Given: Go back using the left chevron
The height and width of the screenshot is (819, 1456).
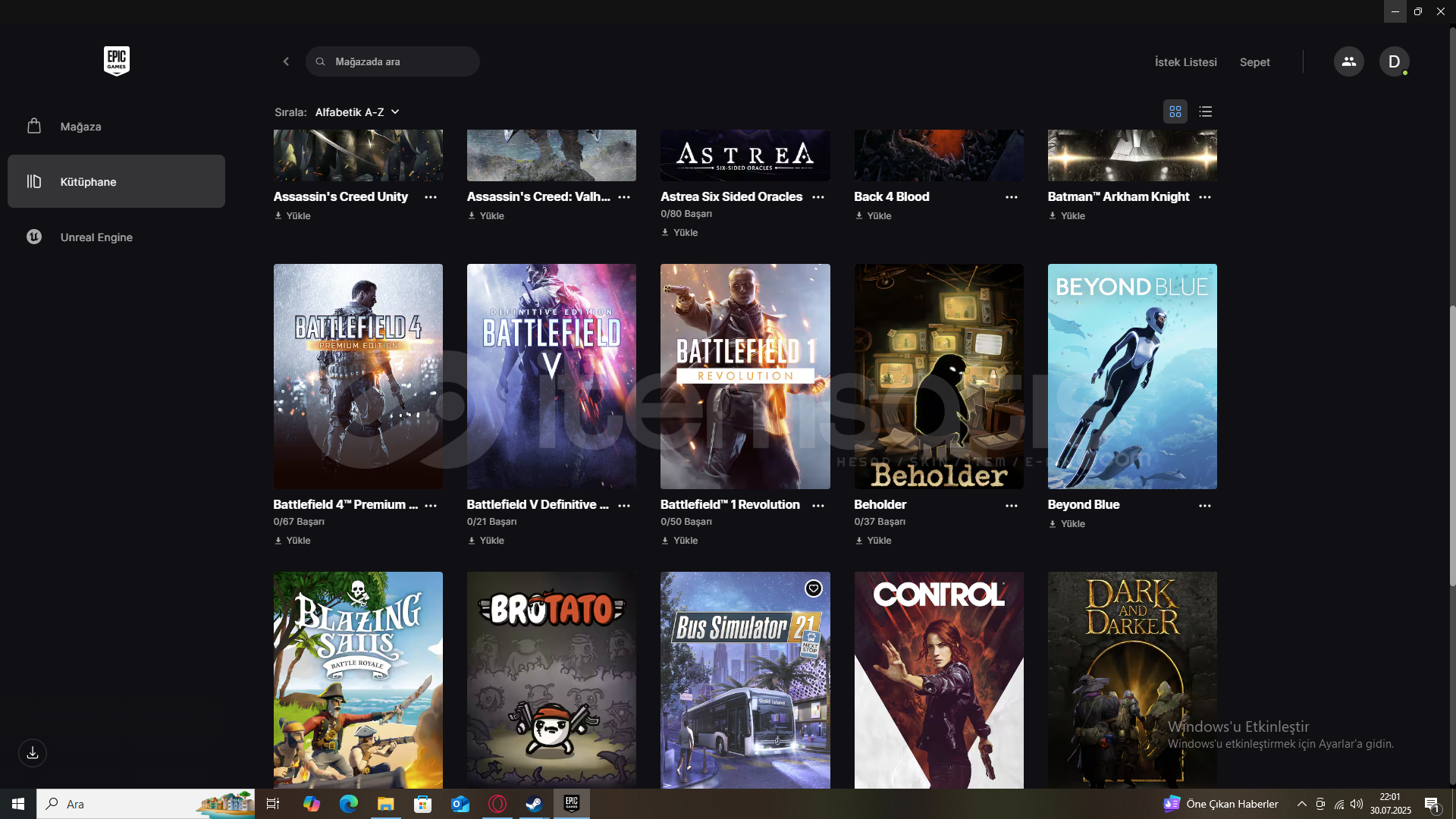Looking at the screenshot, I should pos(286,61).
